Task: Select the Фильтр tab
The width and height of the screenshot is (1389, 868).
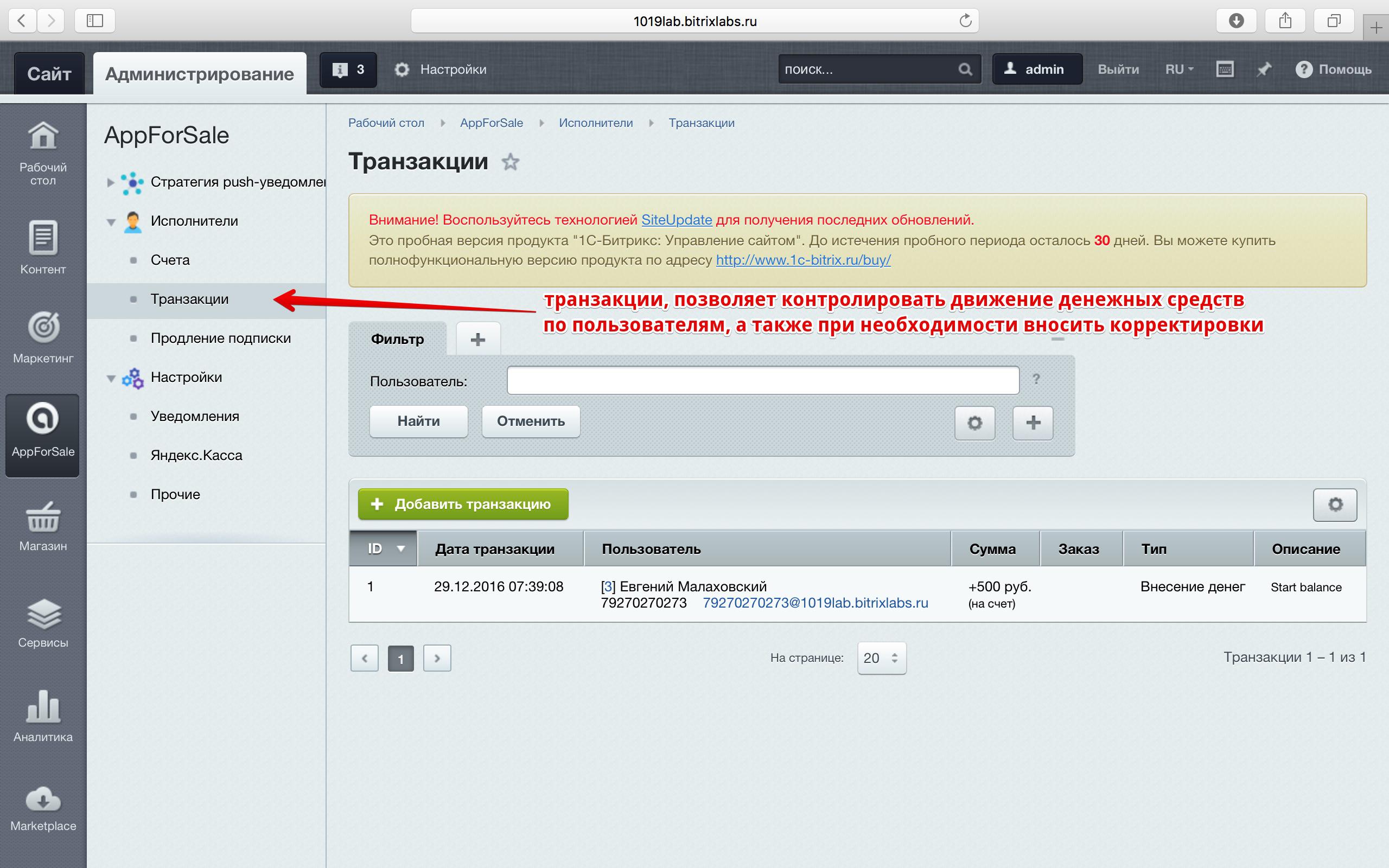Action: pos(397,339)
